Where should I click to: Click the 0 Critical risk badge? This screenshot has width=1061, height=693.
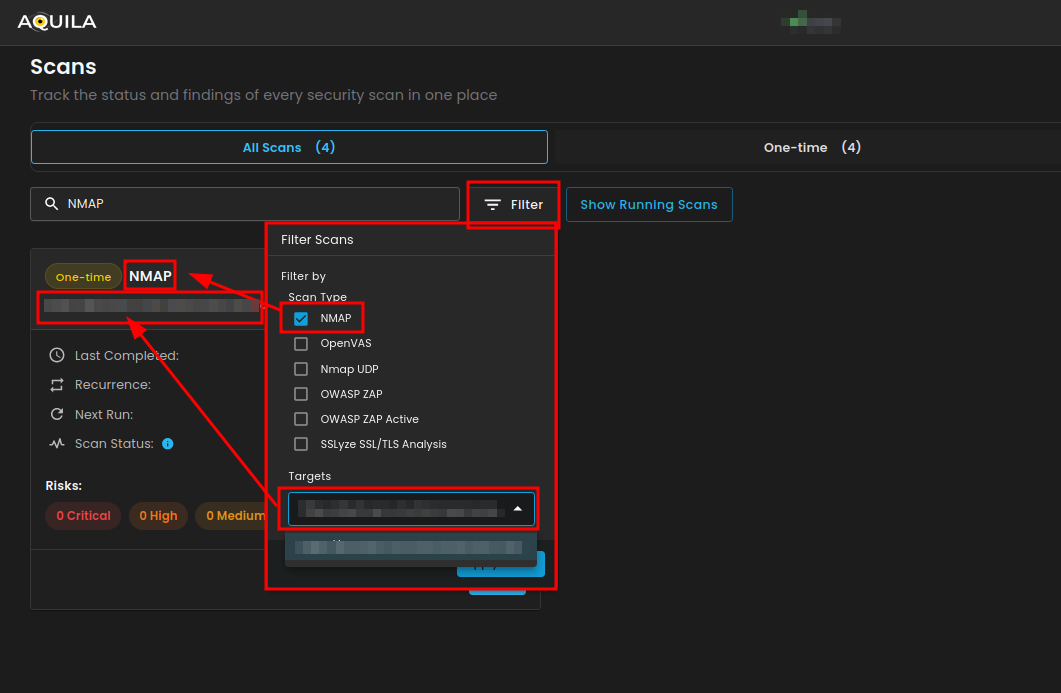(83, 516)
